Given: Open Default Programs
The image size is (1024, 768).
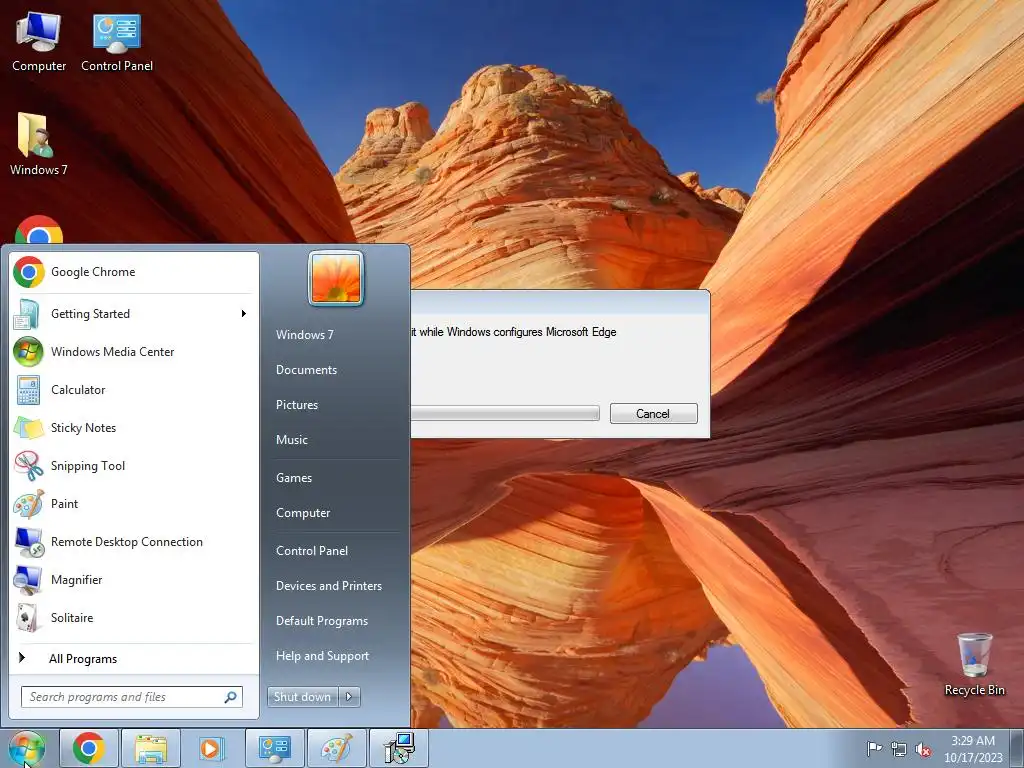Looking at the screenshot, I should 322,621.
